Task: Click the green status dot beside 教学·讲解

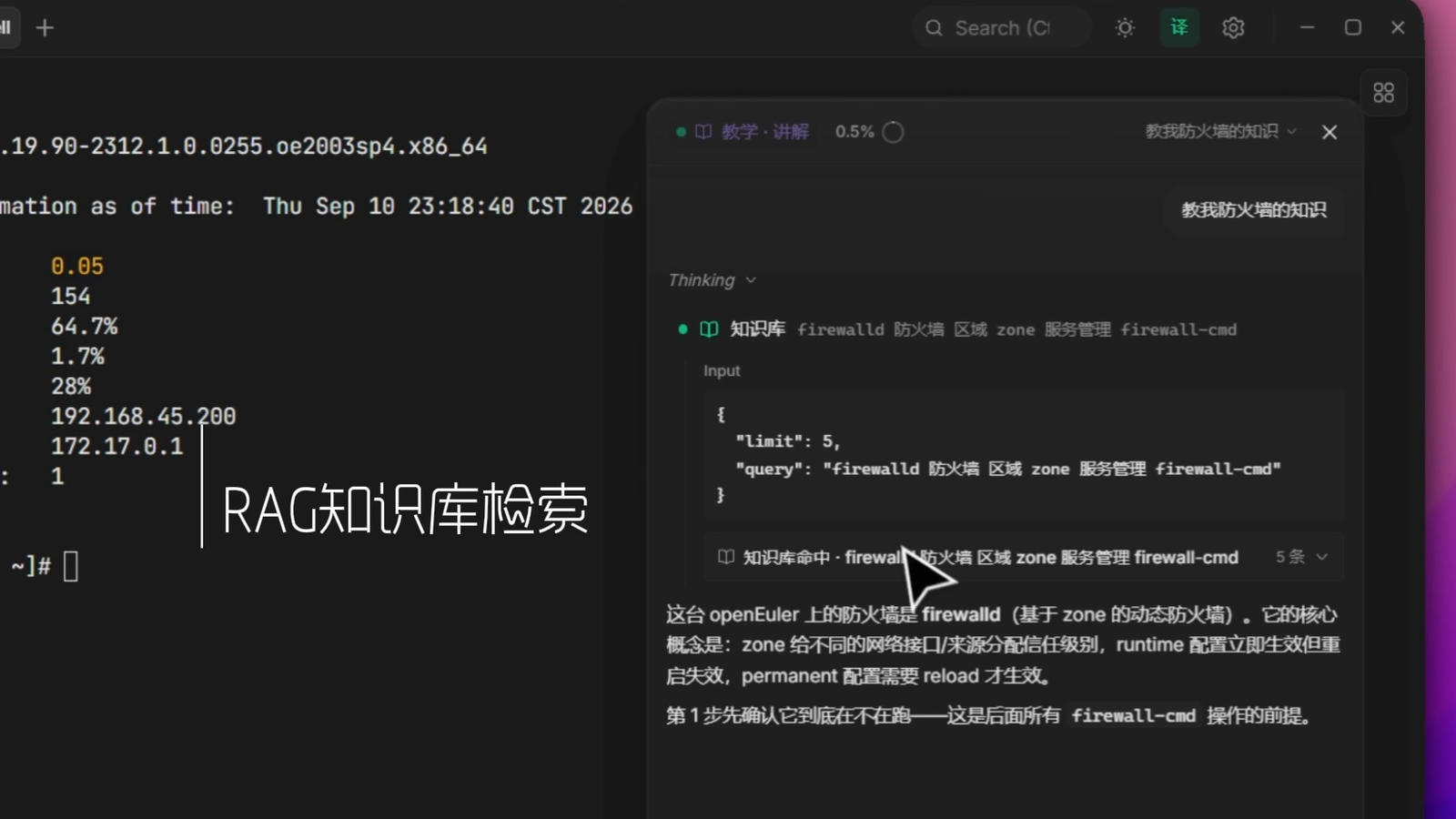Action: pos(681,132)
